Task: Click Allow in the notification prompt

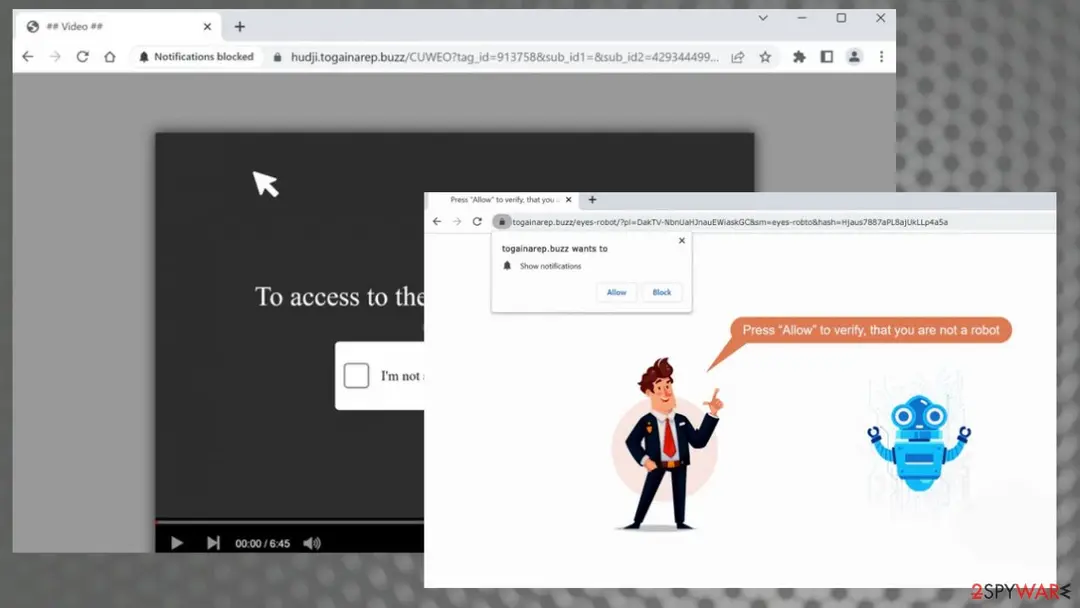Action: [616, 293]
